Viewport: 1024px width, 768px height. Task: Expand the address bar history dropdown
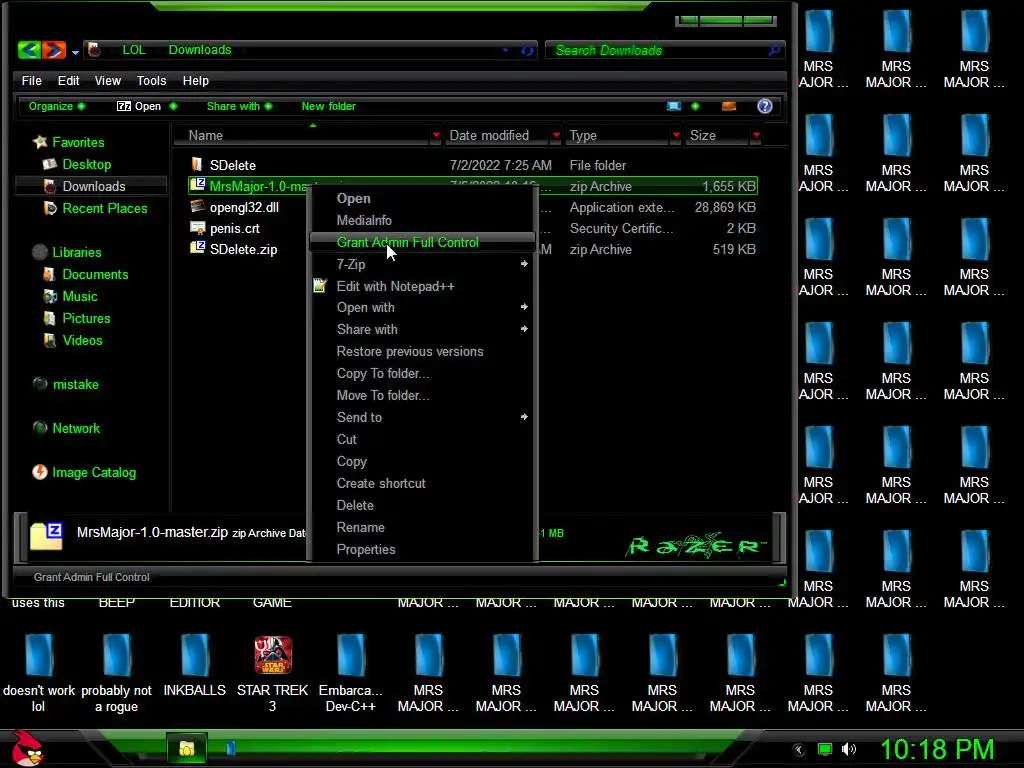[x=505, y=50]
